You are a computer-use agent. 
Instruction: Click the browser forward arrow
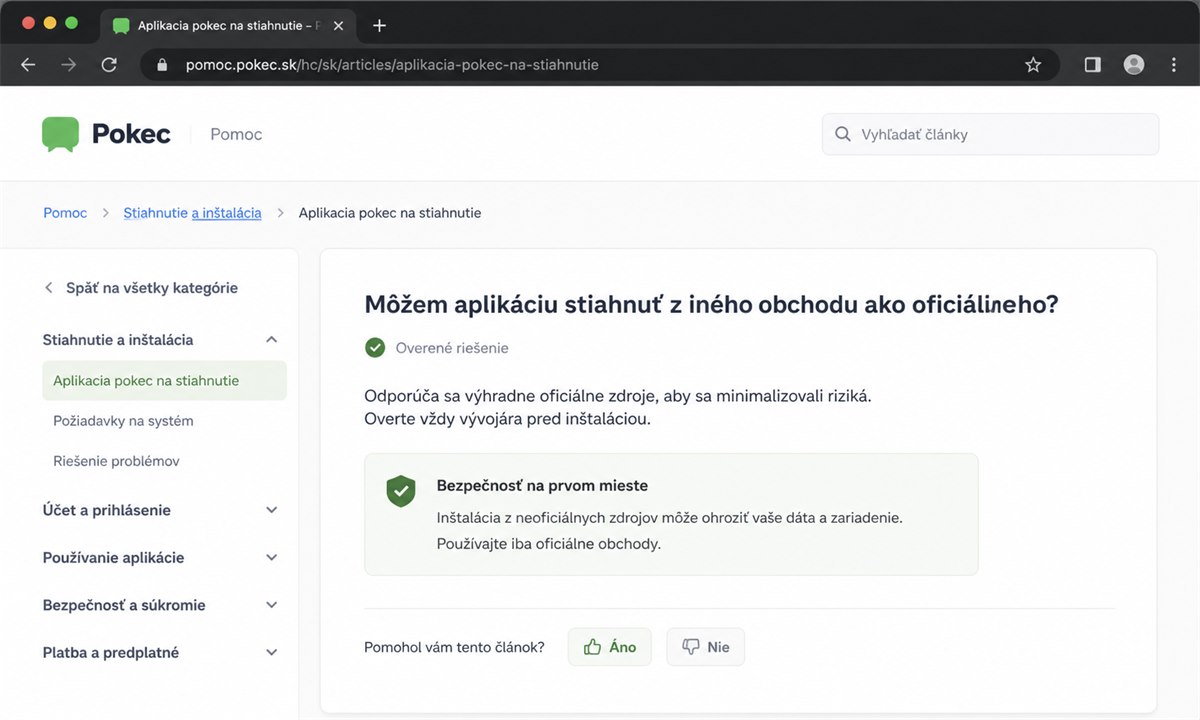(x=68, y=64)
